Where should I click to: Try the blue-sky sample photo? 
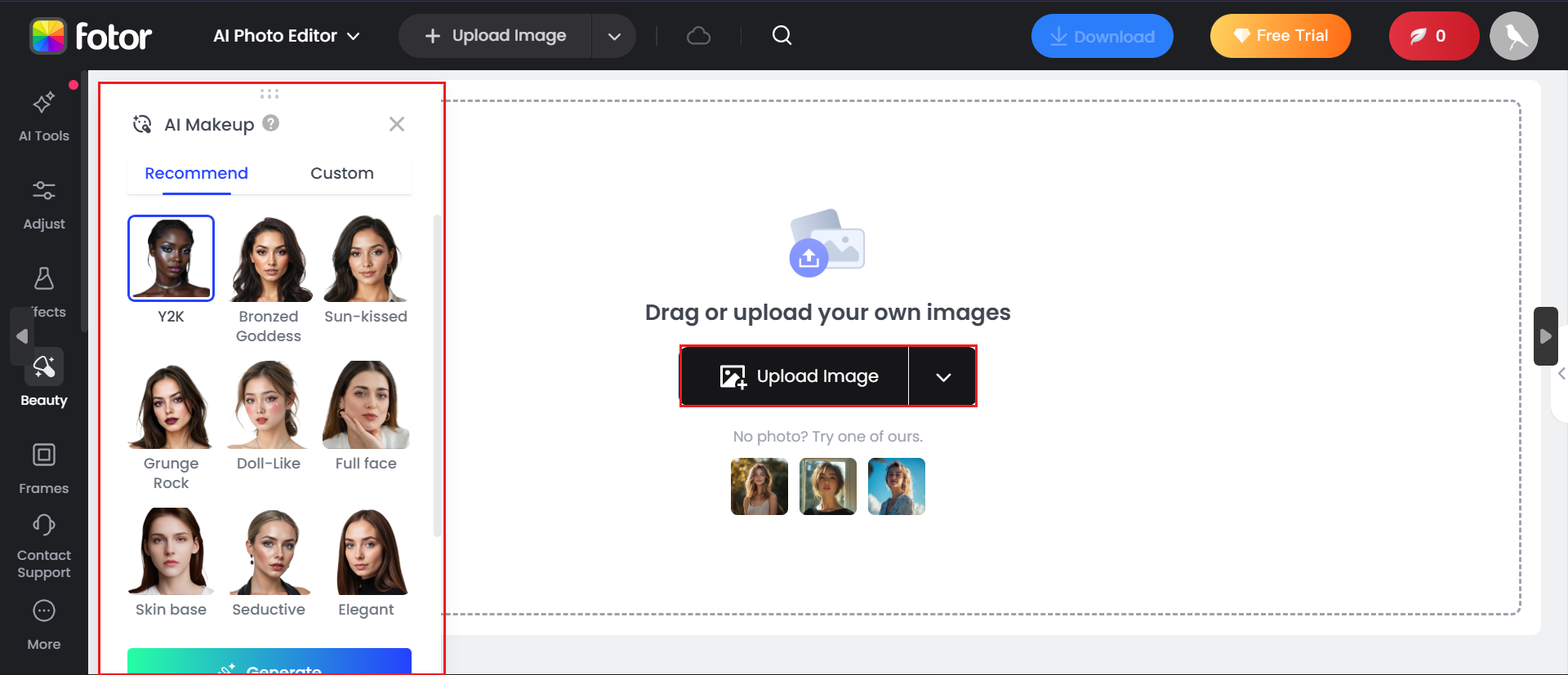897,486
